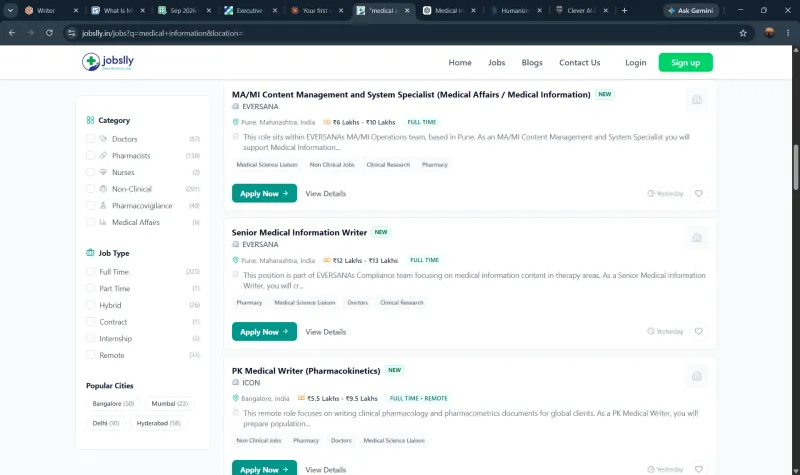This screenshot has height=475, width=800.
Task: Expand the tab search dropdown arrow
Action: pyautogui.click(x=10, y=10)
